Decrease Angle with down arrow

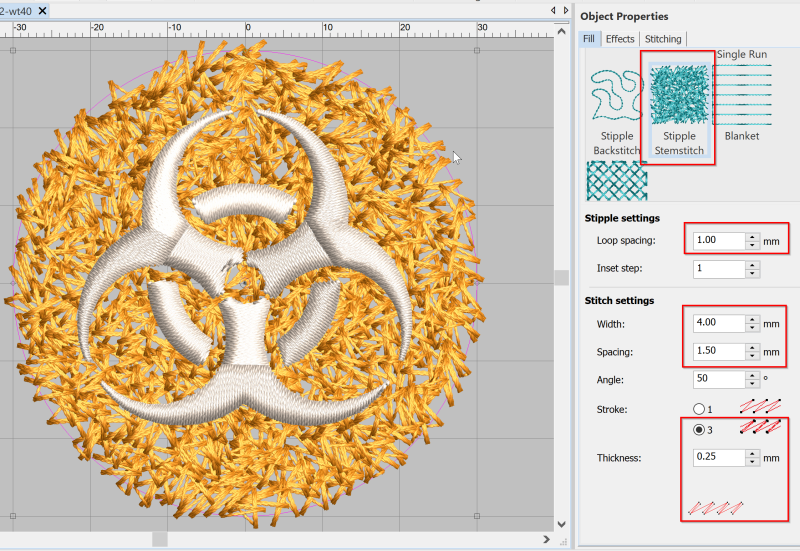753,383
